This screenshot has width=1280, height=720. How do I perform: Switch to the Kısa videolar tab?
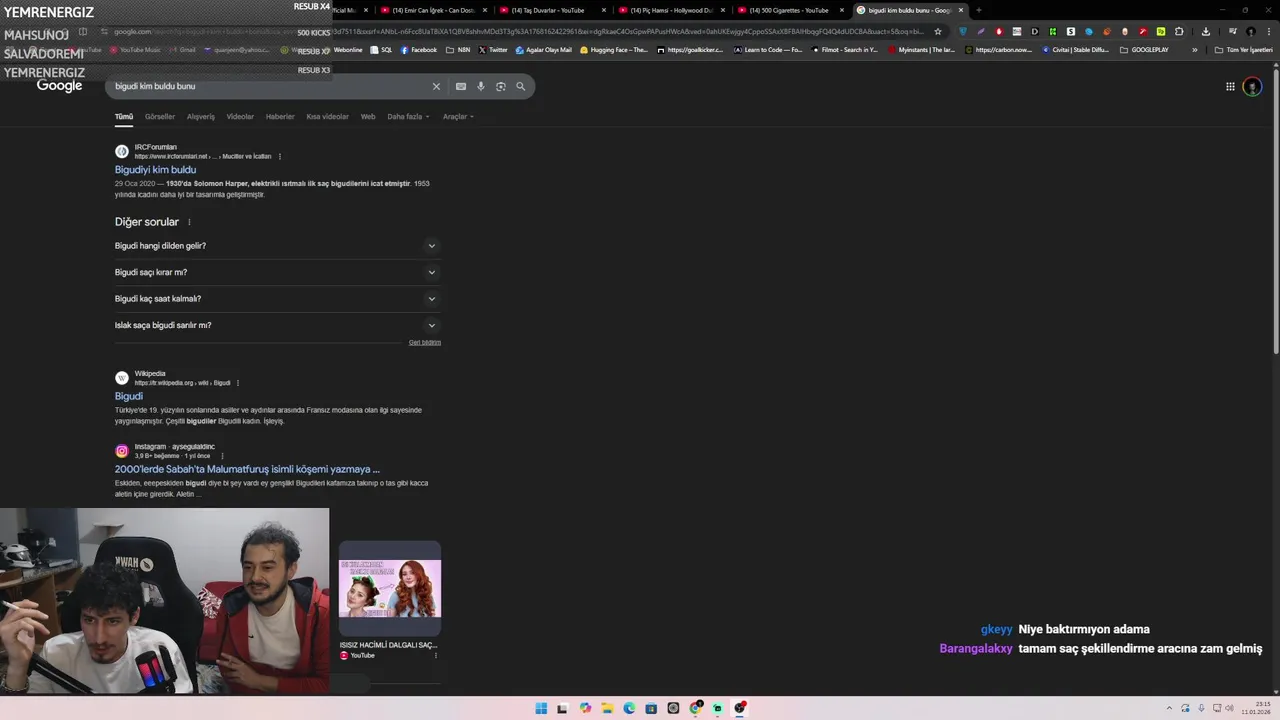coord(328,117)
